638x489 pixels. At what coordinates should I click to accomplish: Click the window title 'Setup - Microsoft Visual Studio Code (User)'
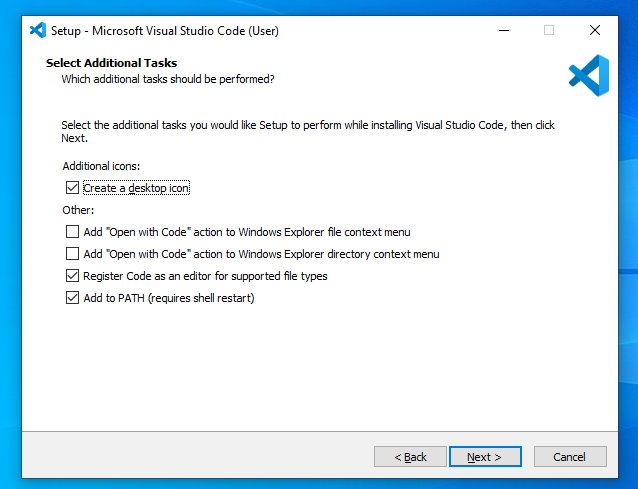[165, 31]
